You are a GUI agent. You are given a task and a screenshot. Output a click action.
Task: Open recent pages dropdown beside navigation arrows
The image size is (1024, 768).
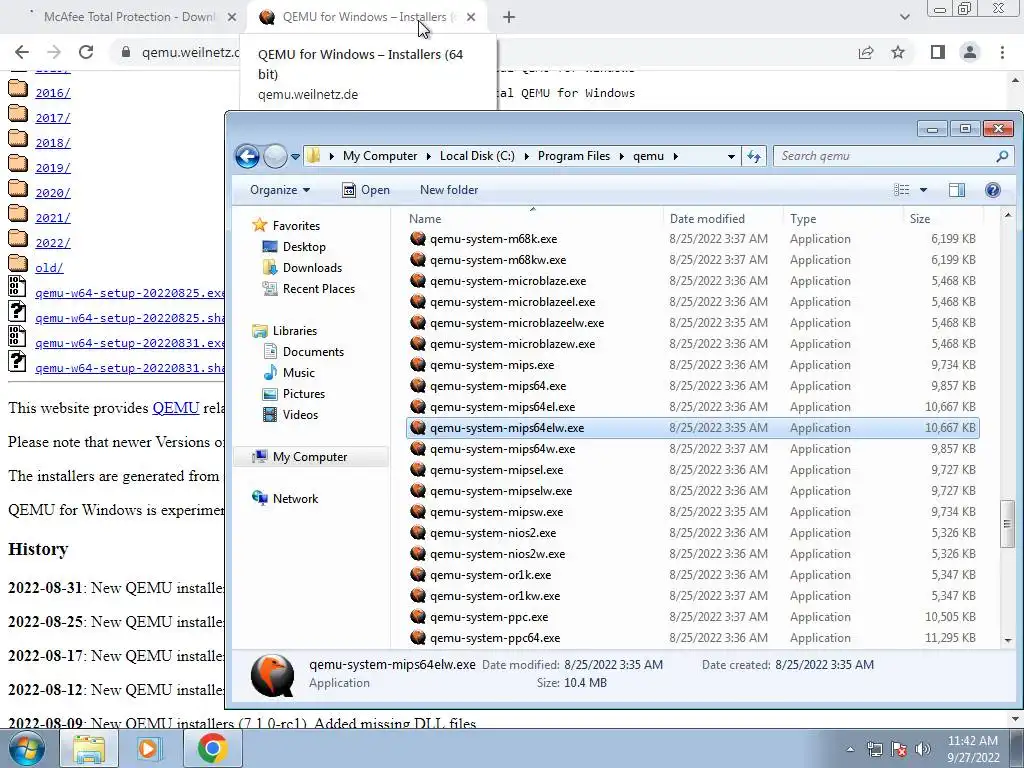pos(295,157)
